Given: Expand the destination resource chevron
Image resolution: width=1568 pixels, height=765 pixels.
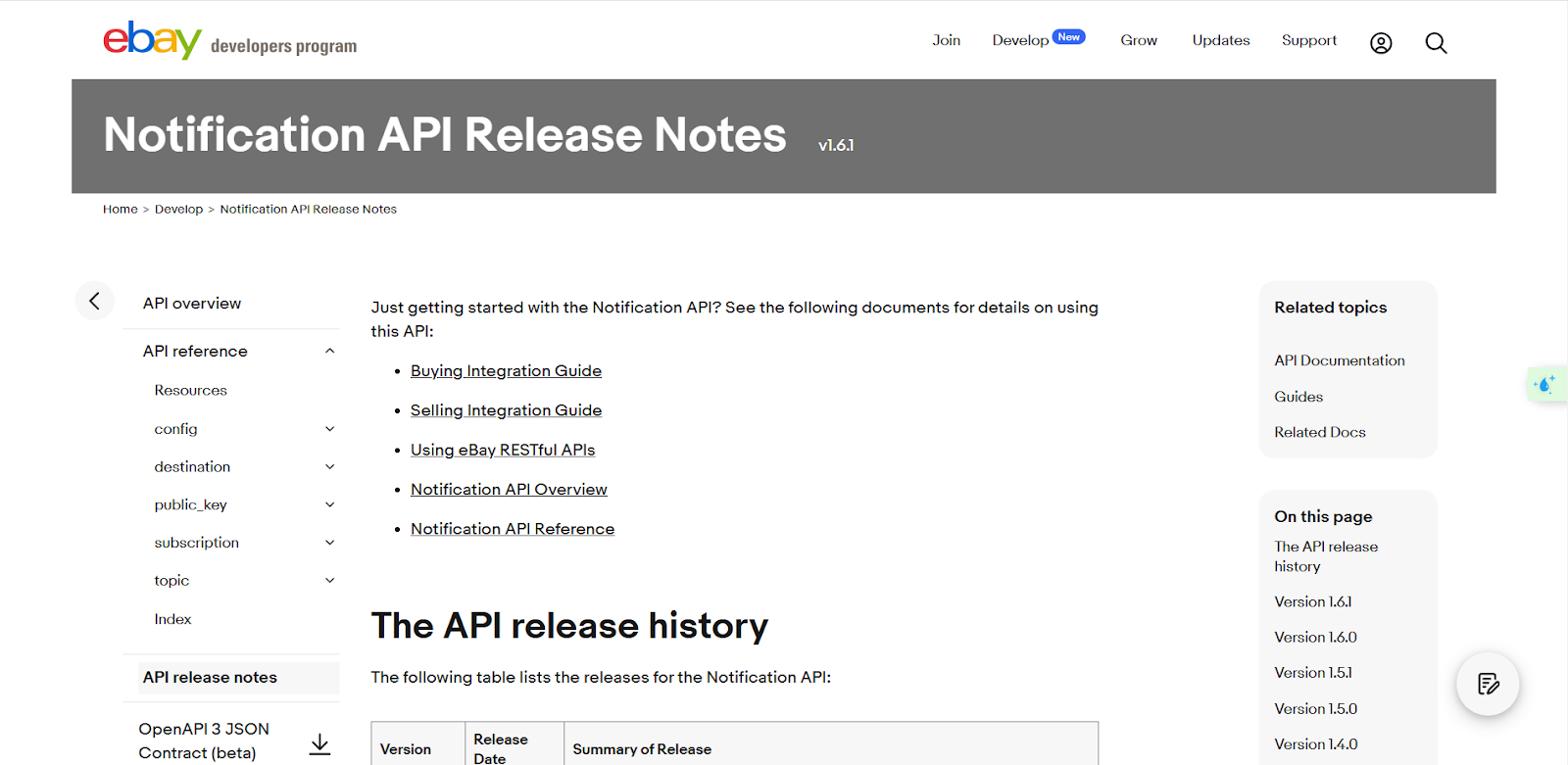Looking at the screenshot, I should coord(330,467).
